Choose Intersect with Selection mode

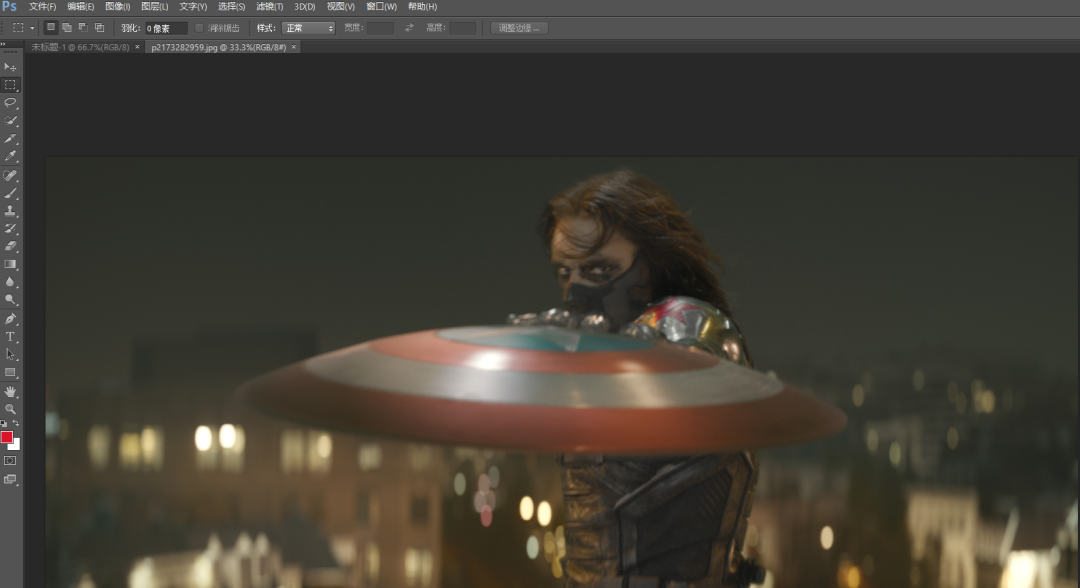100,28
